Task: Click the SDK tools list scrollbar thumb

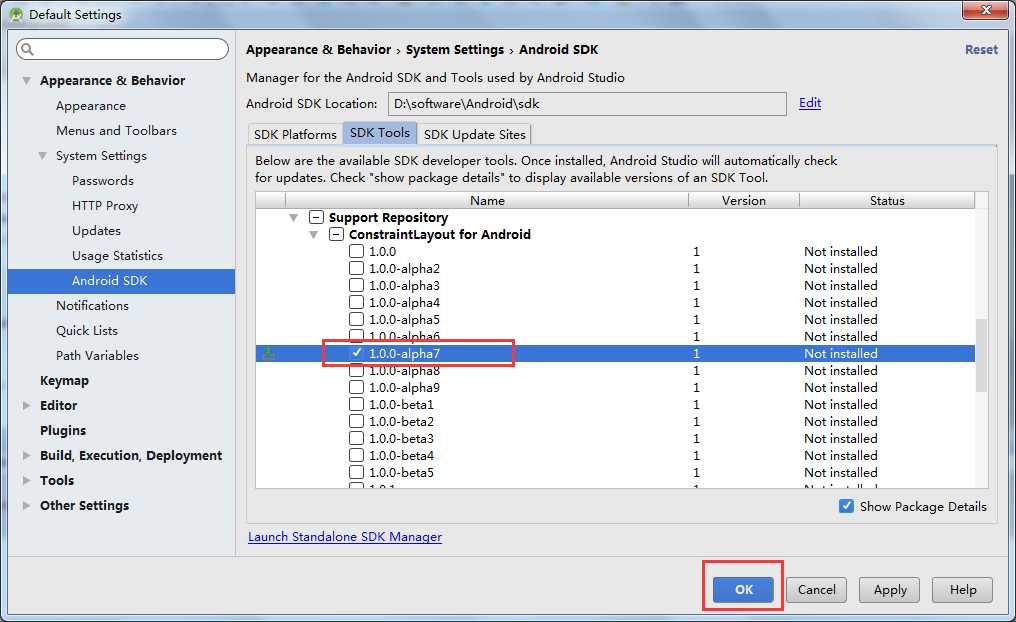Action: [x=981, y=355]
